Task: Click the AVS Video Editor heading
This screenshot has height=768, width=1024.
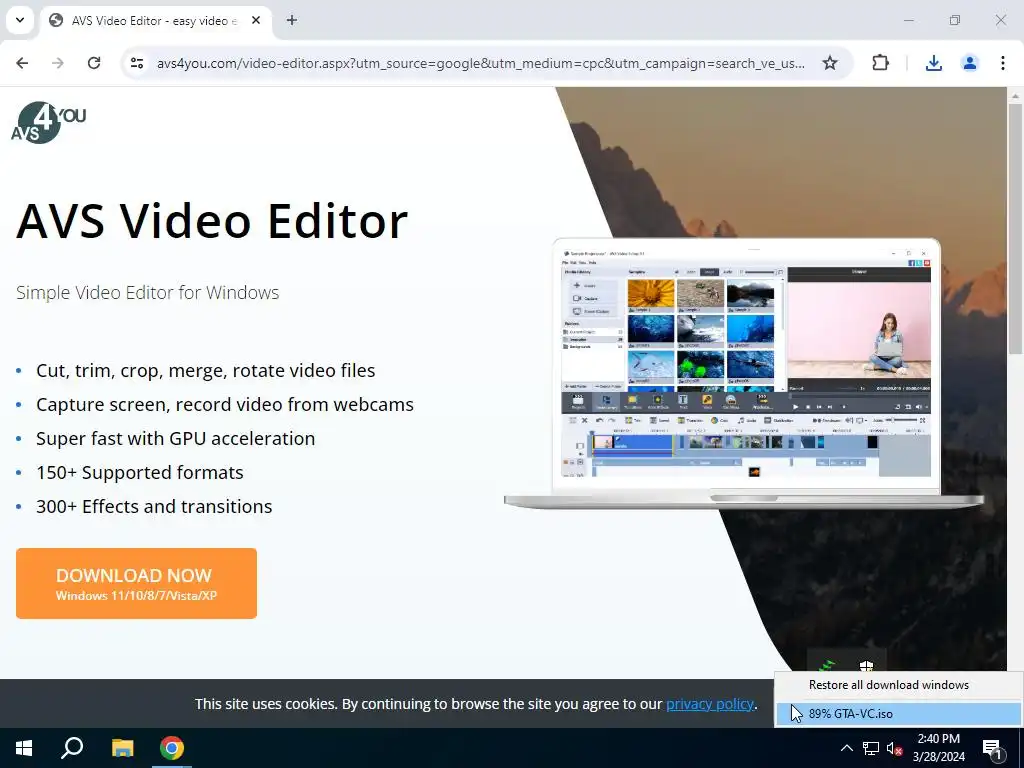Action: click(x=212, y=221)
